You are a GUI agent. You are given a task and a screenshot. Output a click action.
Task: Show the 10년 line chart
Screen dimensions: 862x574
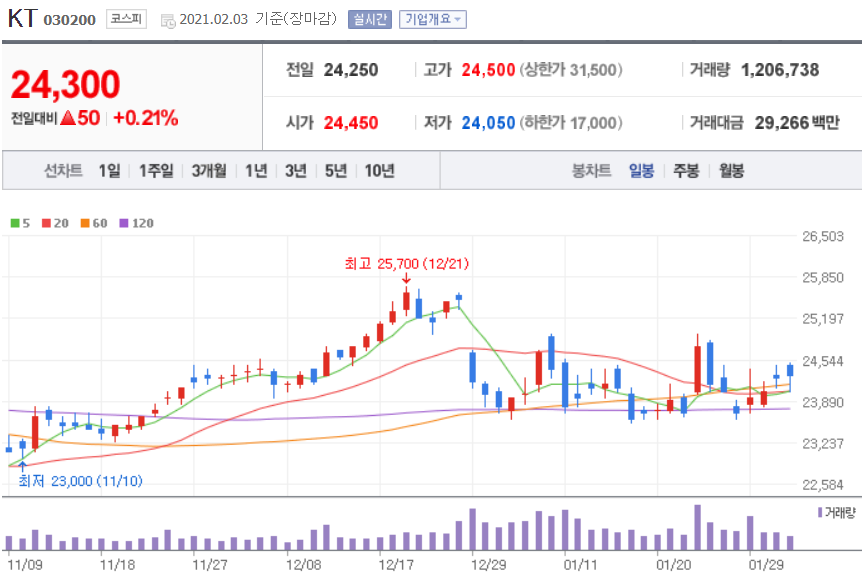[x=380, y=171]
